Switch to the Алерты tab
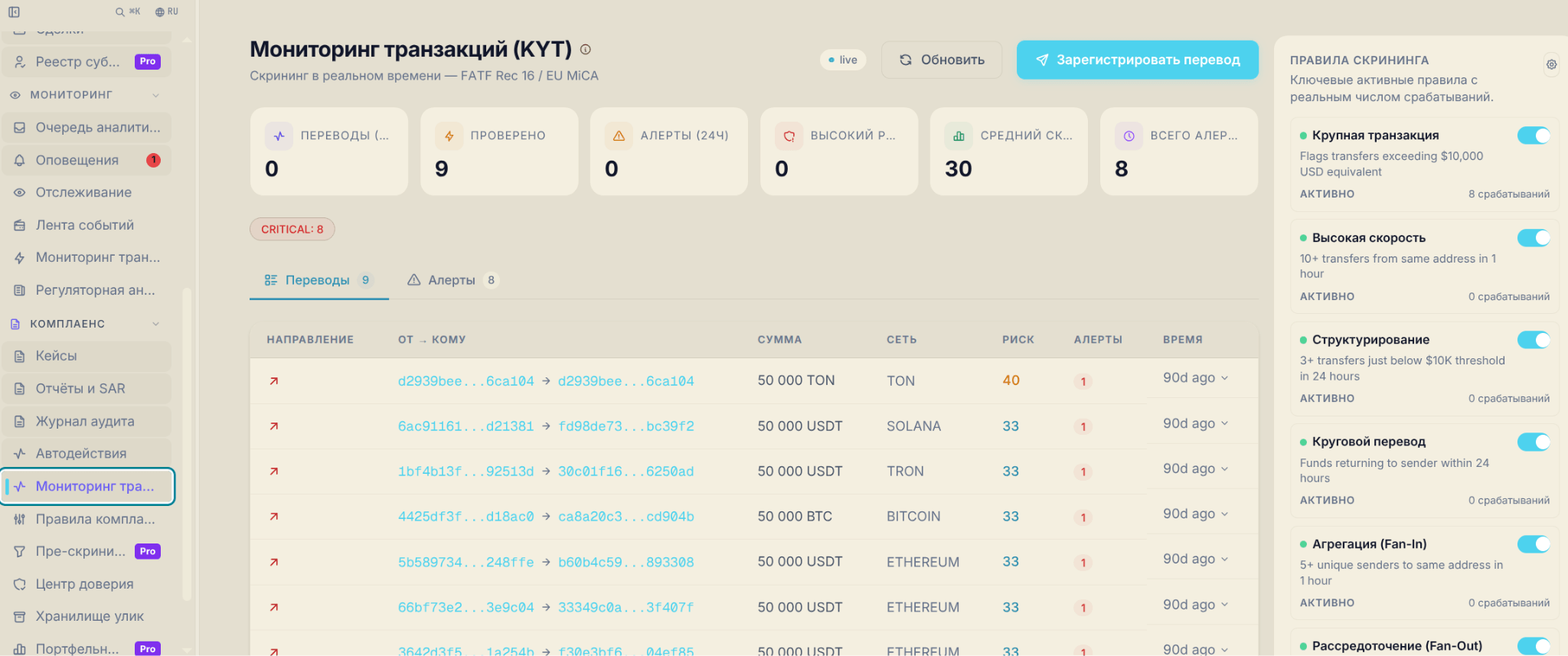1568x656 pixels. click(452, 280)
